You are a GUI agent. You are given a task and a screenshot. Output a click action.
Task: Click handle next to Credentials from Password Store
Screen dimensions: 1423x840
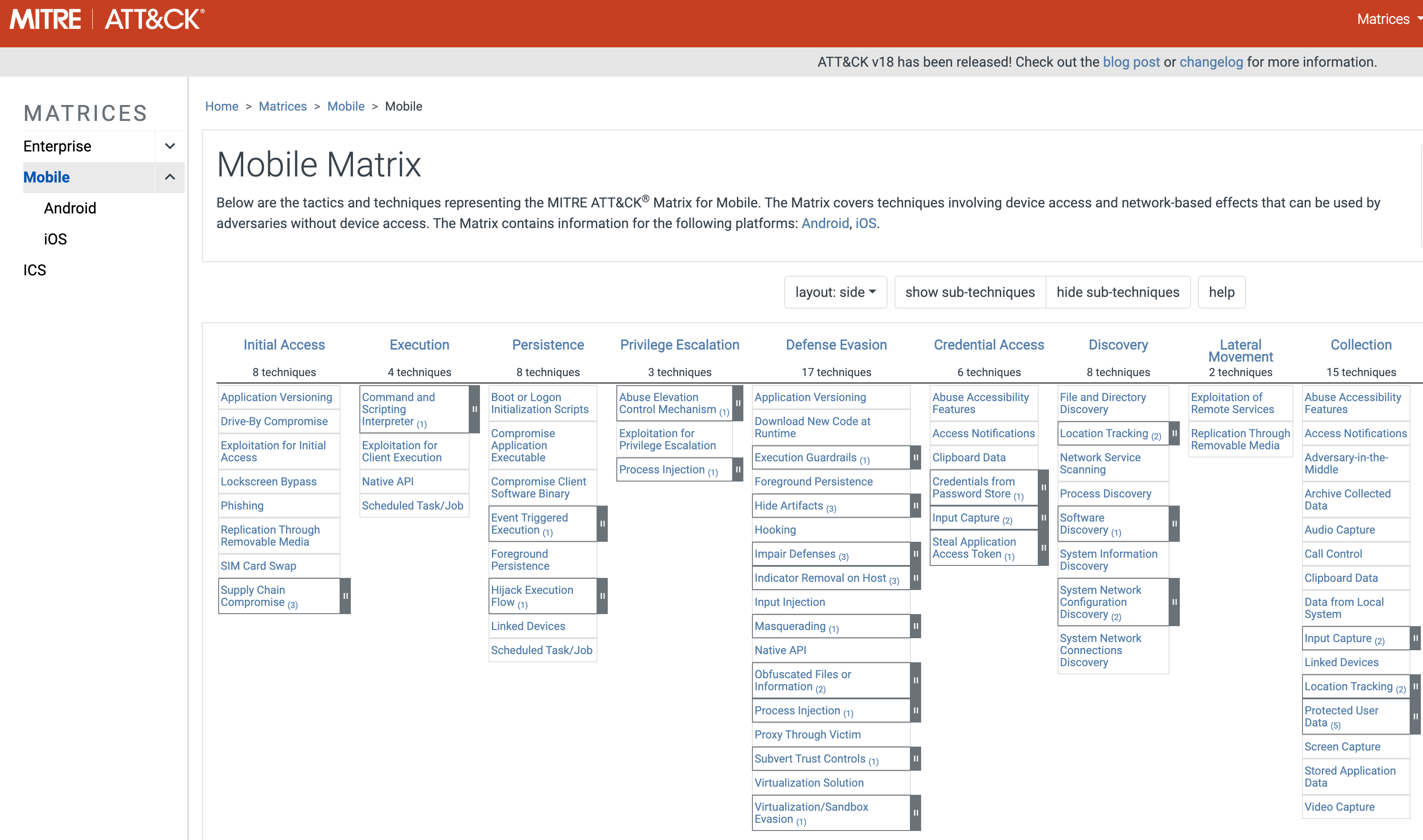pyautogui.click(x=1043, y=488)
